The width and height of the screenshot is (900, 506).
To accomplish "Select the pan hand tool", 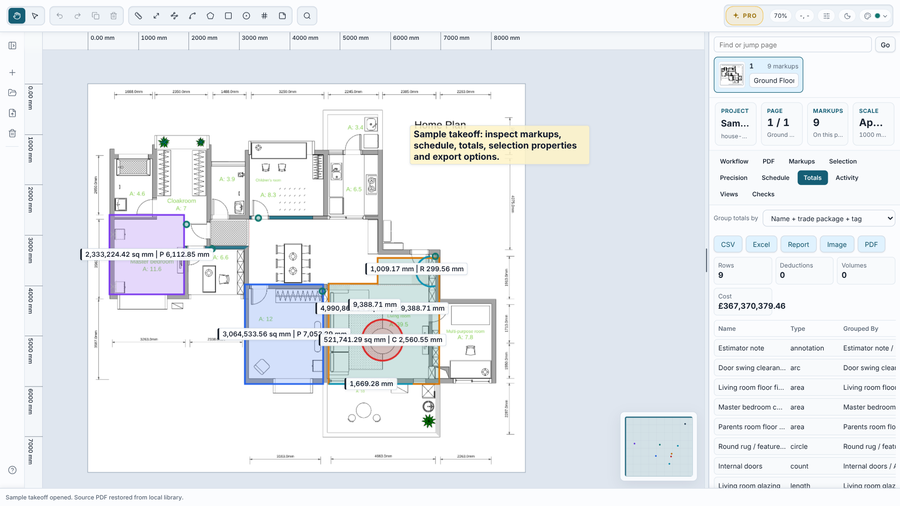I will tap(17, 16).
